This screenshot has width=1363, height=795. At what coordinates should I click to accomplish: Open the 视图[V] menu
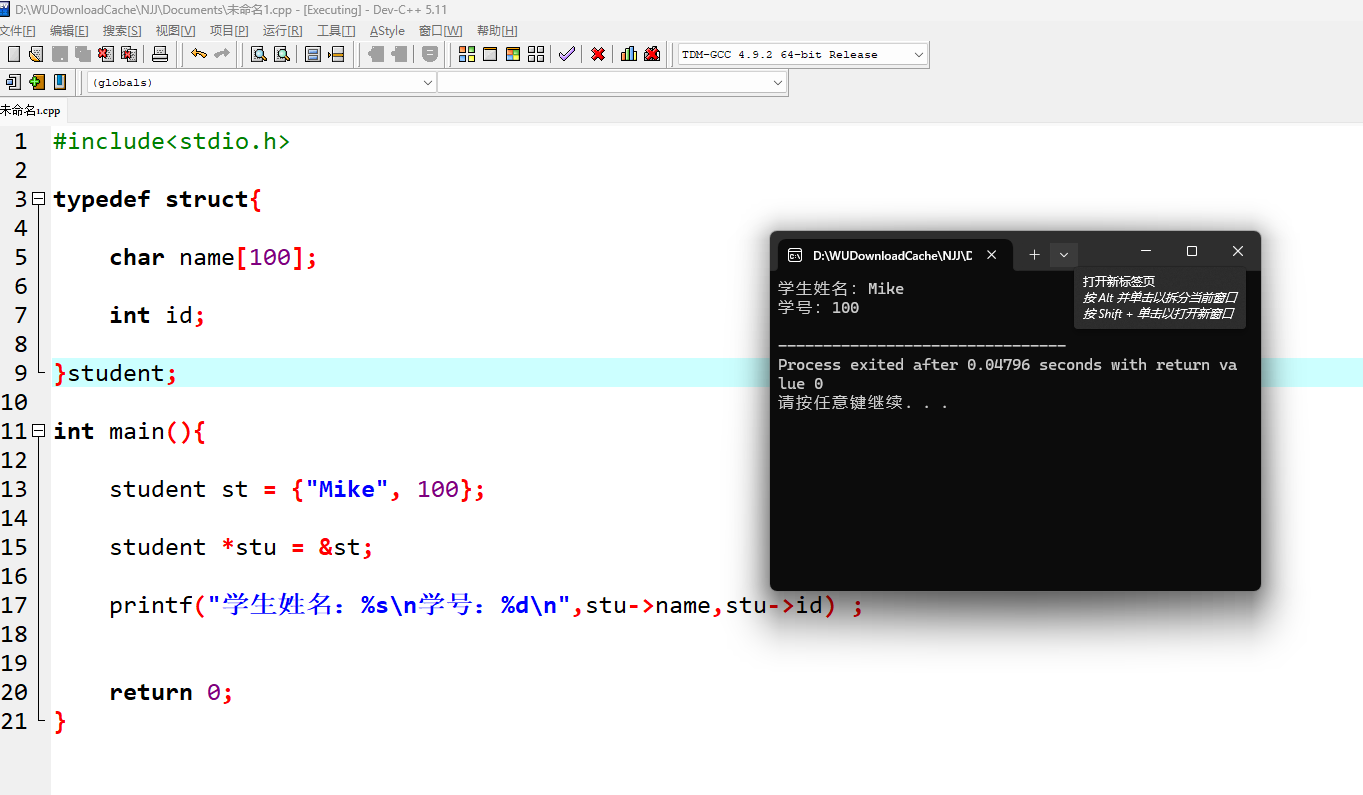coord(176,31)
